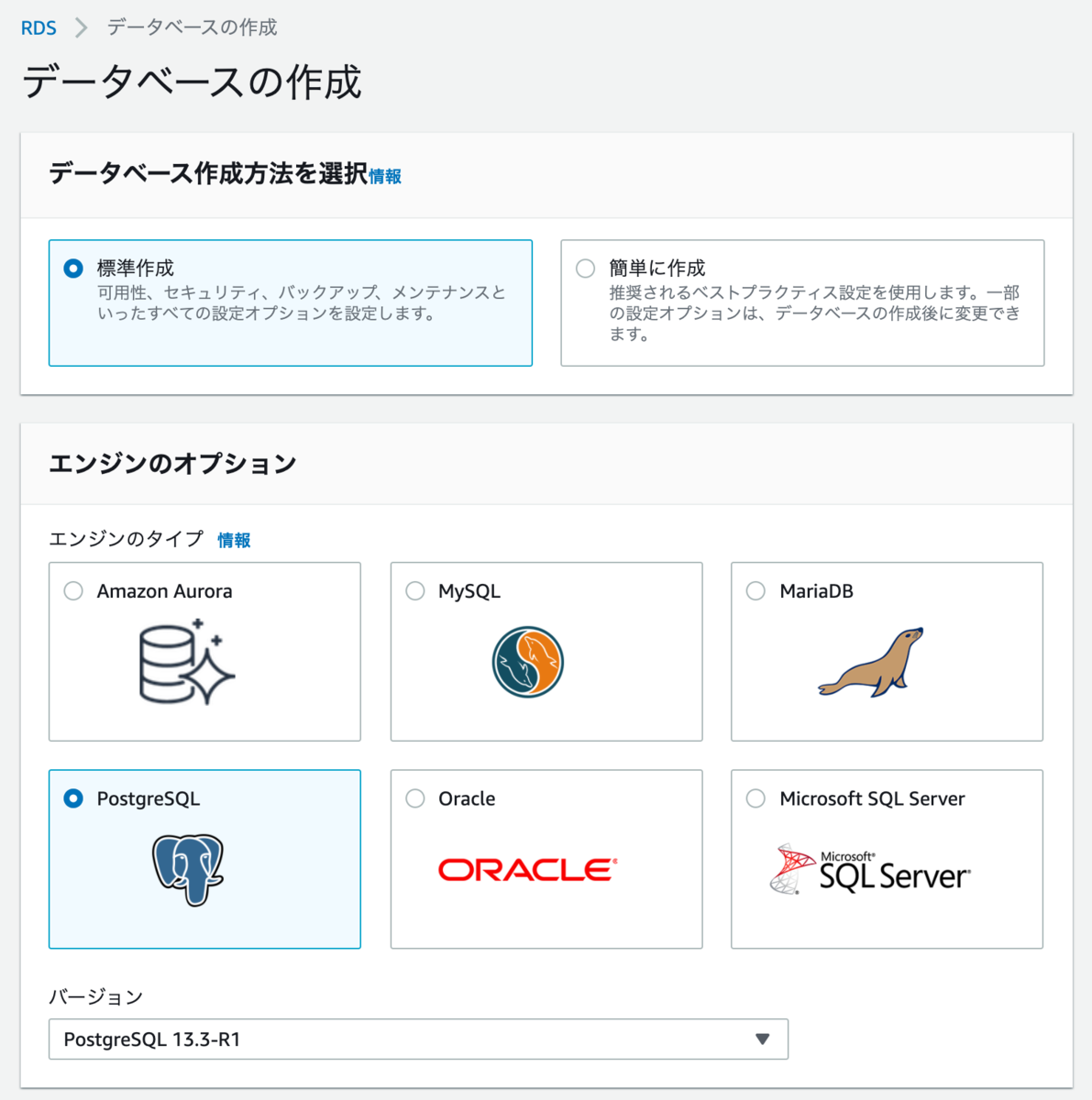Screen dimensions: 1092x1100
Task: Click the エンジンのオプション heading
Action: pos(172,464)
